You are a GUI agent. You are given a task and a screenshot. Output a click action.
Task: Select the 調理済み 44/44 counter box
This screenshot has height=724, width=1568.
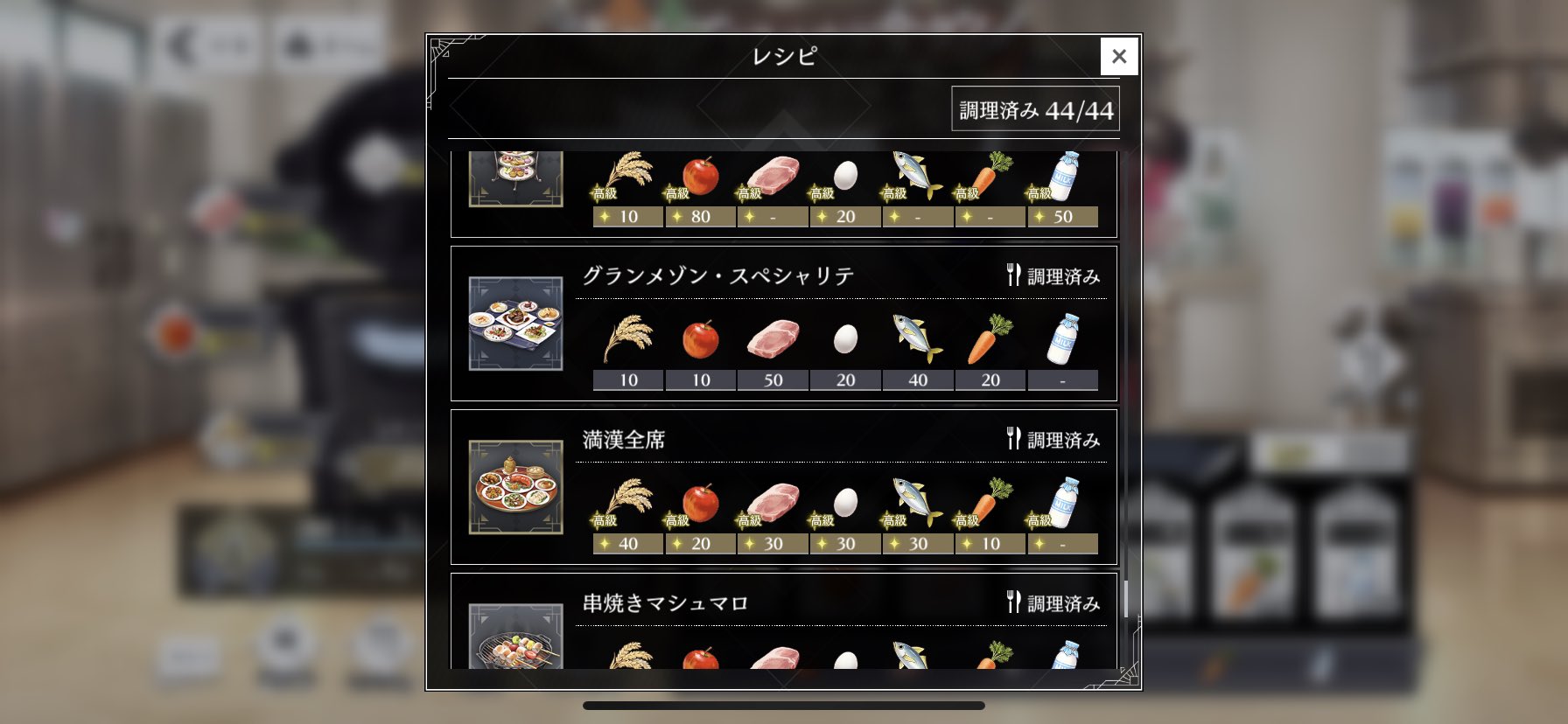(x=1035, y=109)
